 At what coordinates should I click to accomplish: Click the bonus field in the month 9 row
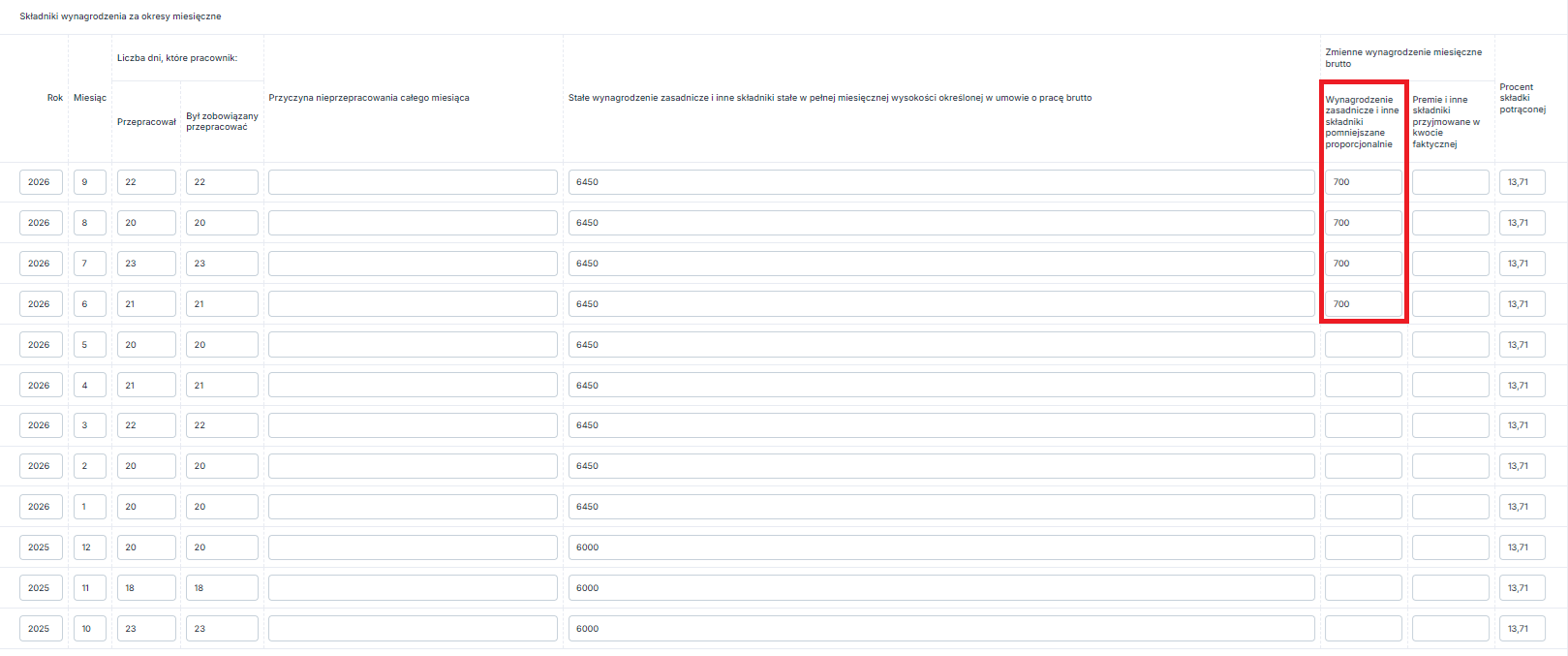1450,182
